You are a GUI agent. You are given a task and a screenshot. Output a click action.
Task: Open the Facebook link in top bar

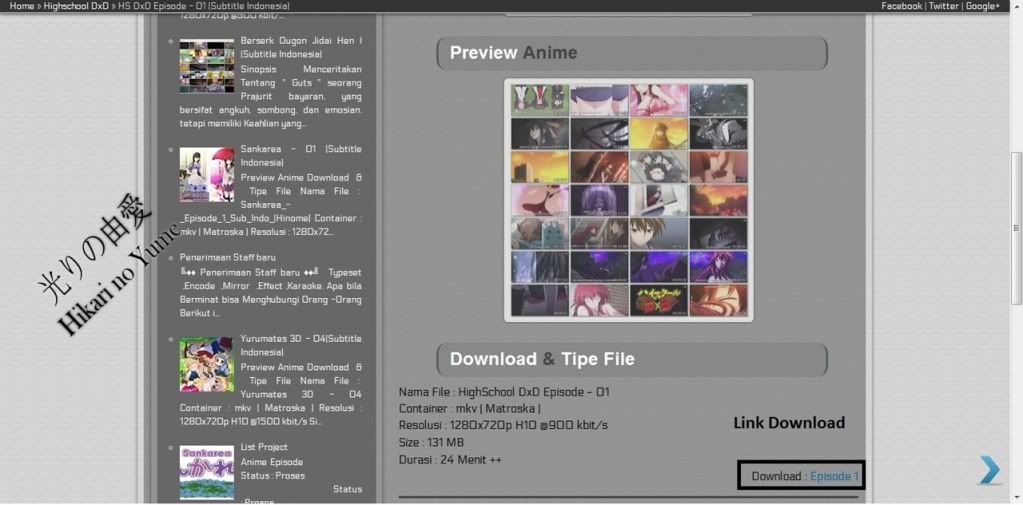[x=901, y=6]
